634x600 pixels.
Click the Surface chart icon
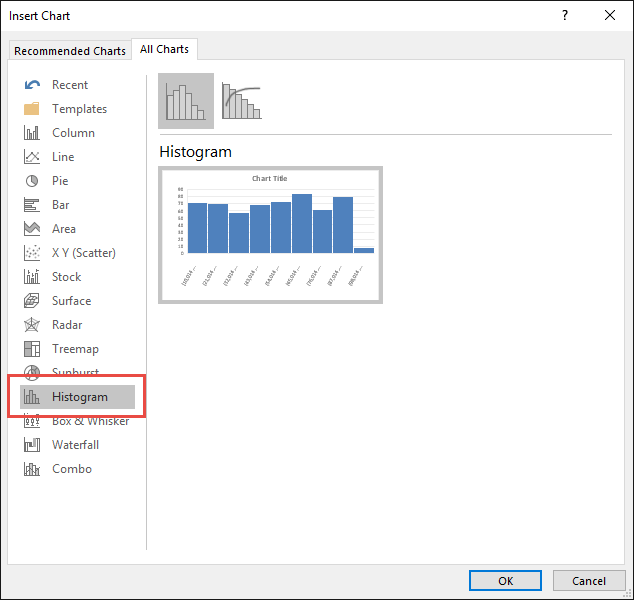pos(32,301)
